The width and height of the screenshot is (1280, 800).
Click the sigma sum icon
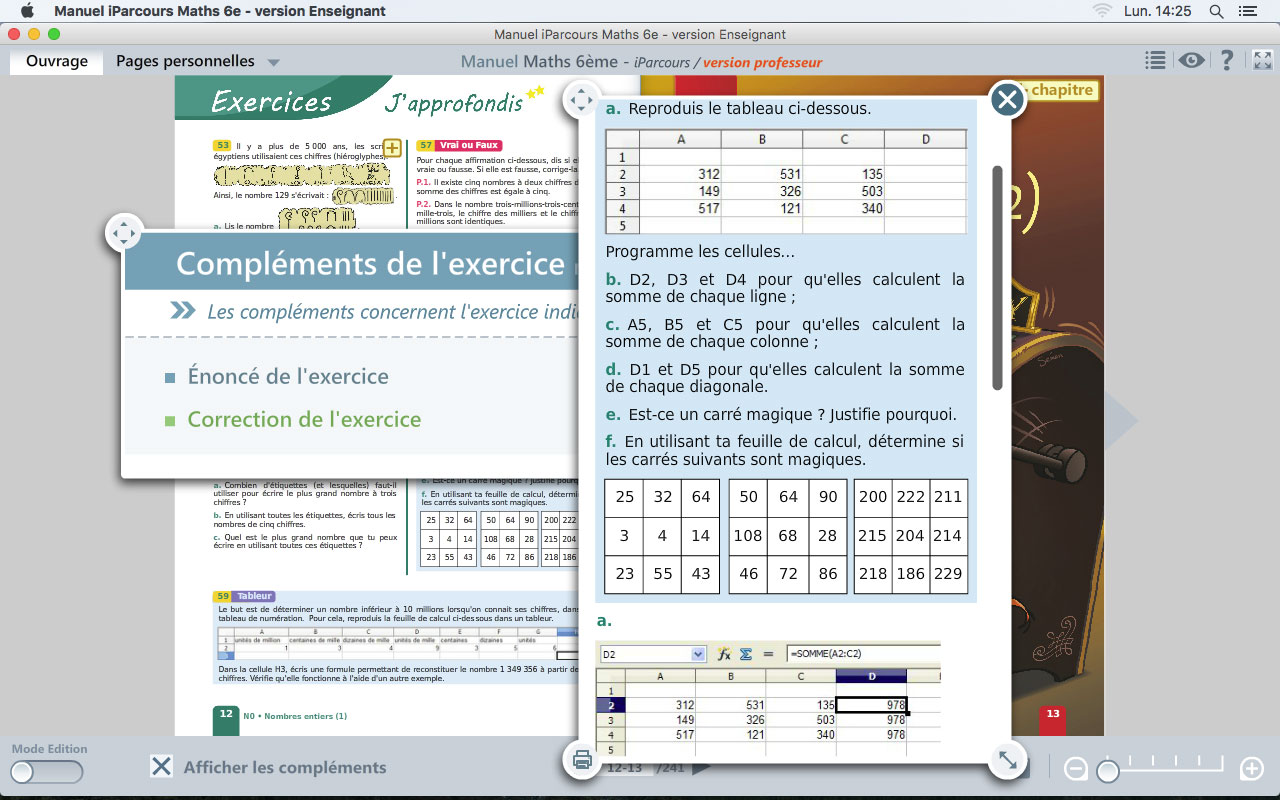(746, 654)
